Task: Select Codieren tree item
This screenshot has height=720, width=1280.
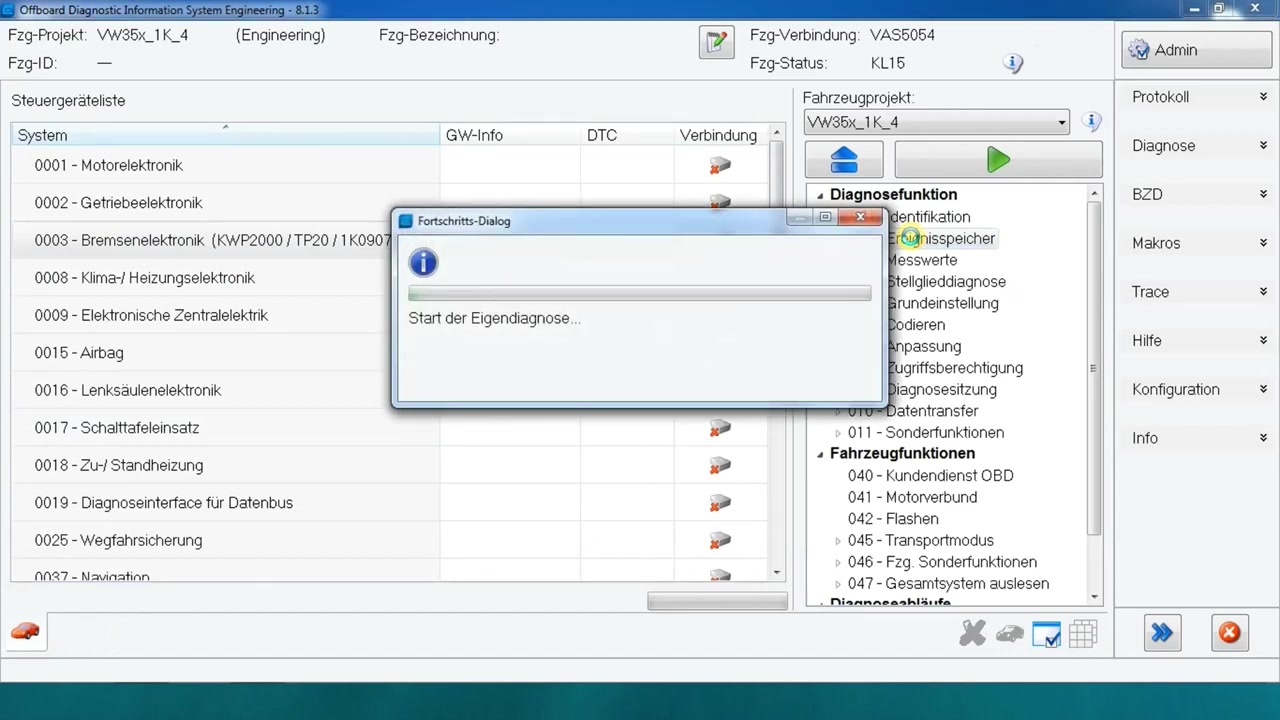Action: [915, 325]
